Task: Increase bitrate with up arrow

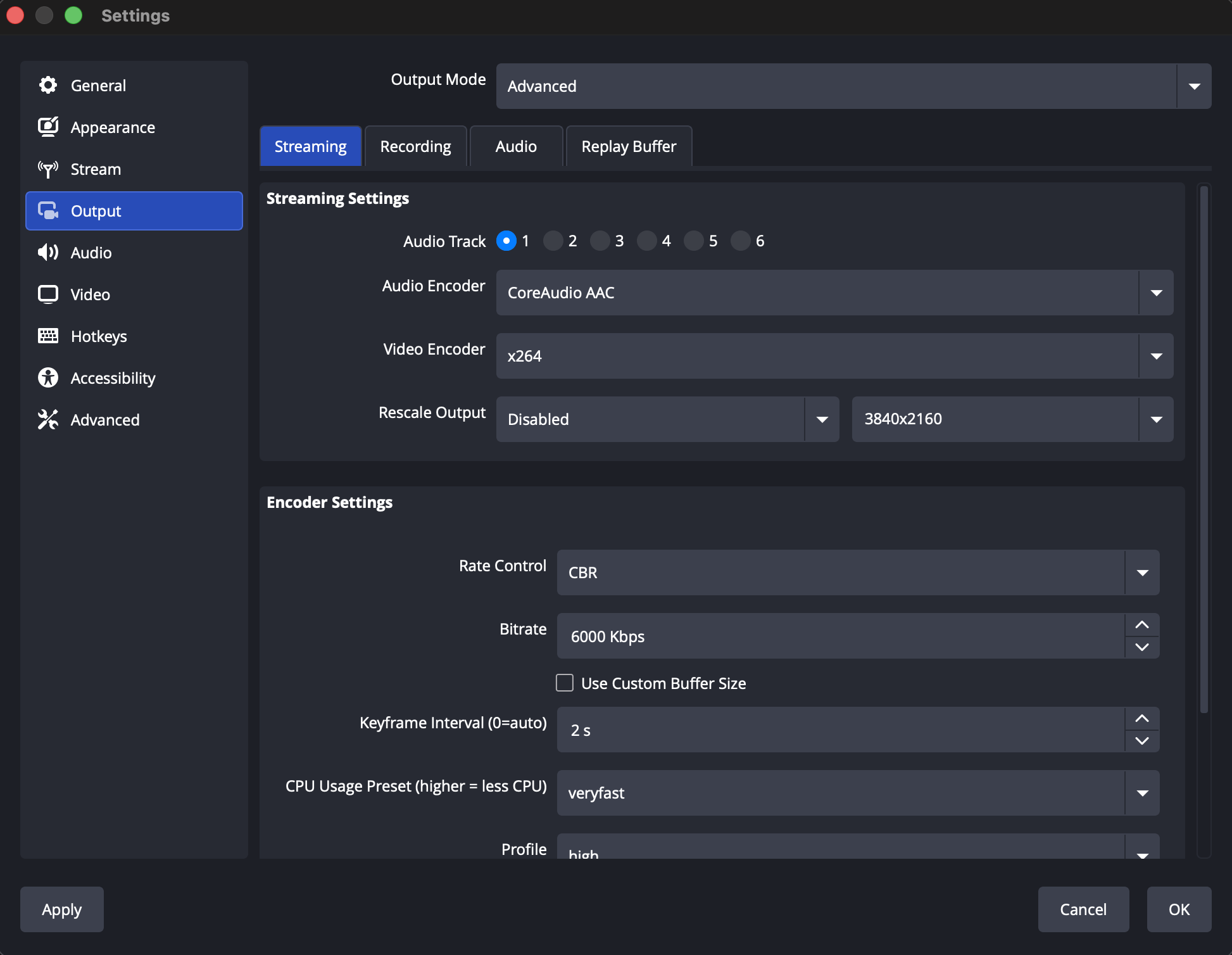Action: pos(1142,624)
